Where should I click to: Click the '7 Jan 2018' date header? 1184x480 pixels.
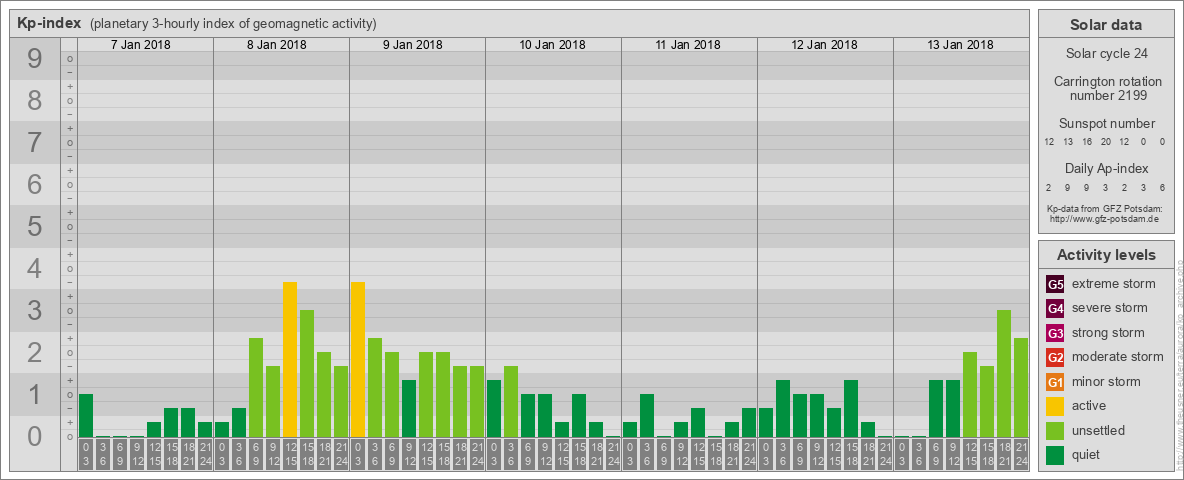click(140, 45)
